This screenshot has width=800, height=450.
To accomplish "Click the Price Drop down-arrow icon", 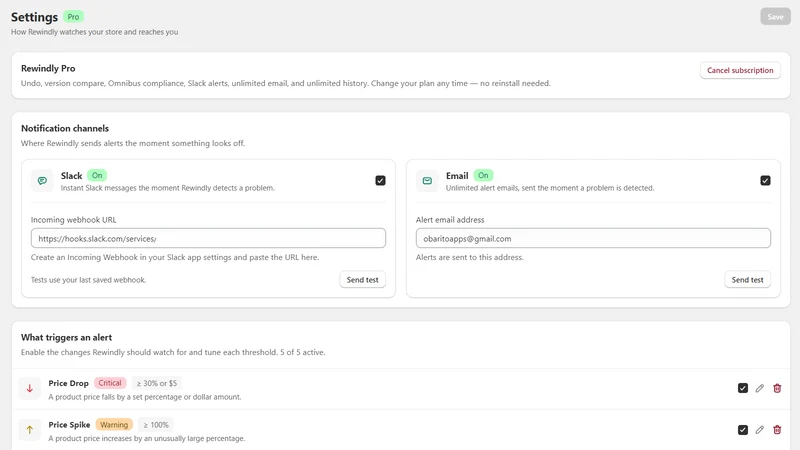I will (30, 388).
